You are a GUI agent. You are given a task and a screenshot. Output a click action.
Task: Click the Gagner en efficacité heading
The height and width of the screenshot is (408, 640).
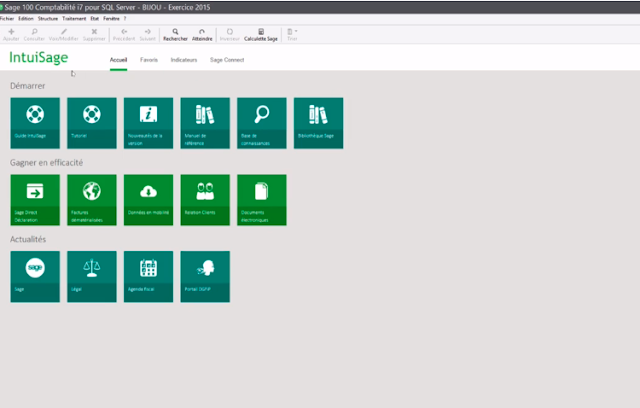tap(47, 162)
